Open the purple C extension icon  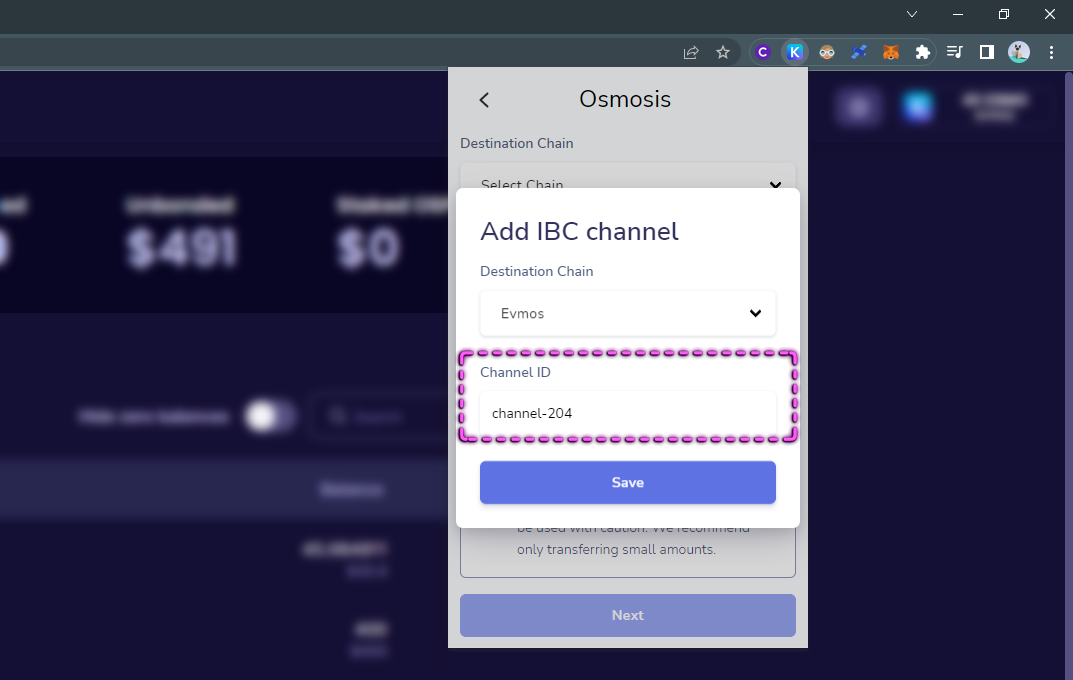pos(763,52)
